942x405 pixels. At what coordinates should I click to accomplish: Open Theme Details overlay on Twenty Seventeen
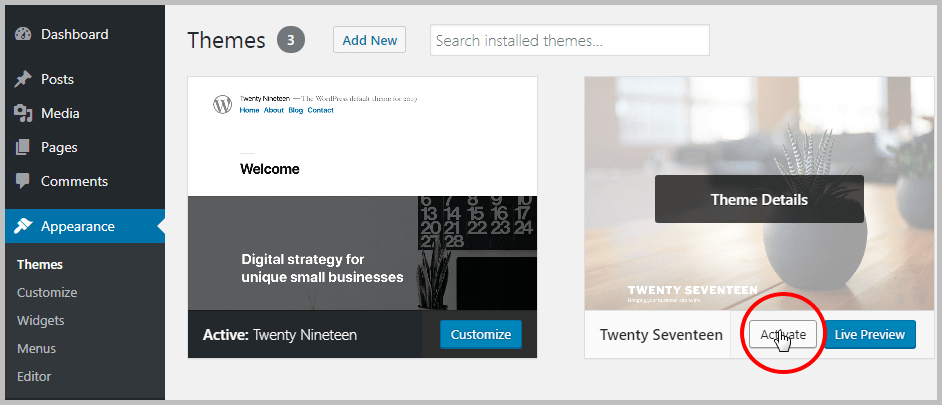759,199
